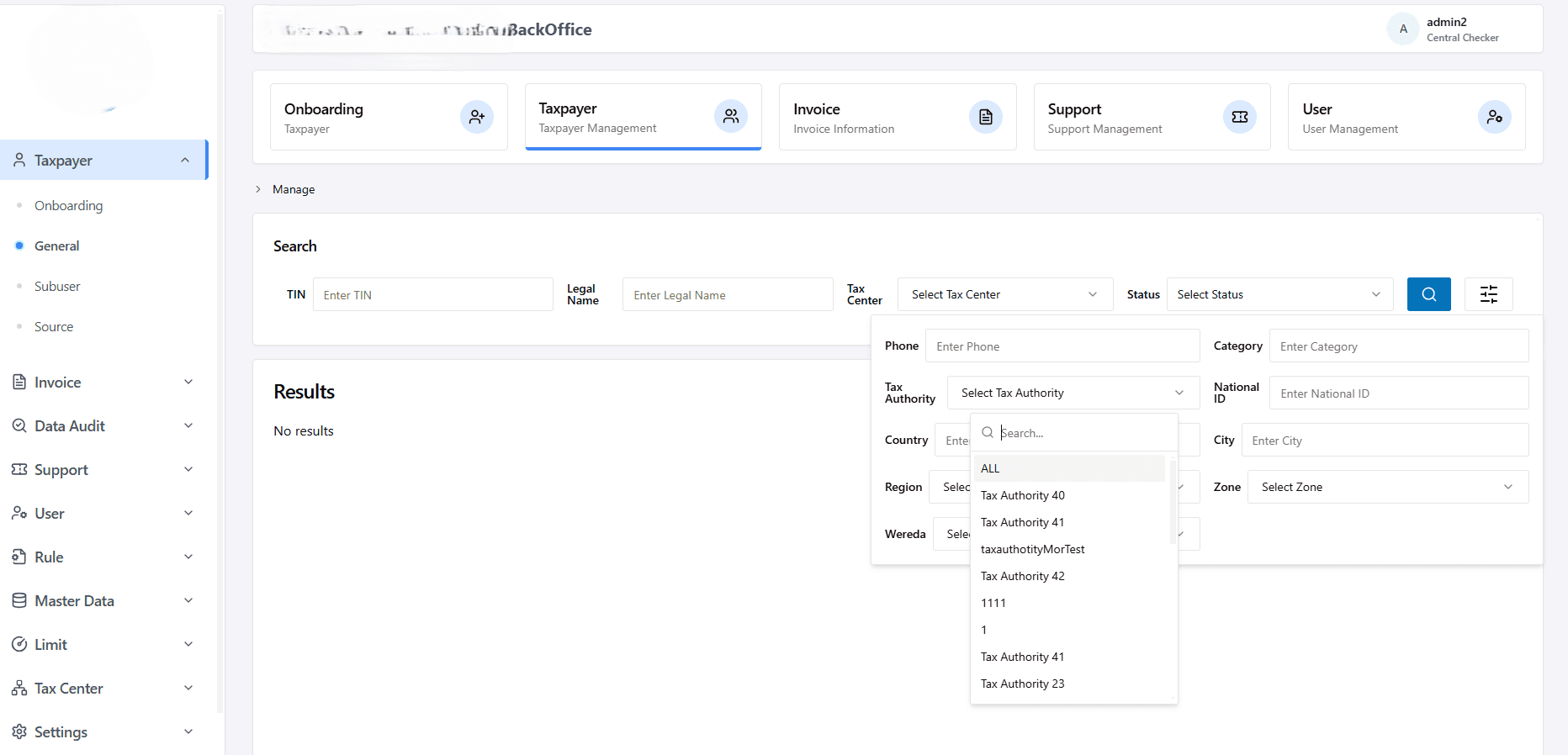Open the Select Tax Authority dropdown

(x=1073, y=393)
